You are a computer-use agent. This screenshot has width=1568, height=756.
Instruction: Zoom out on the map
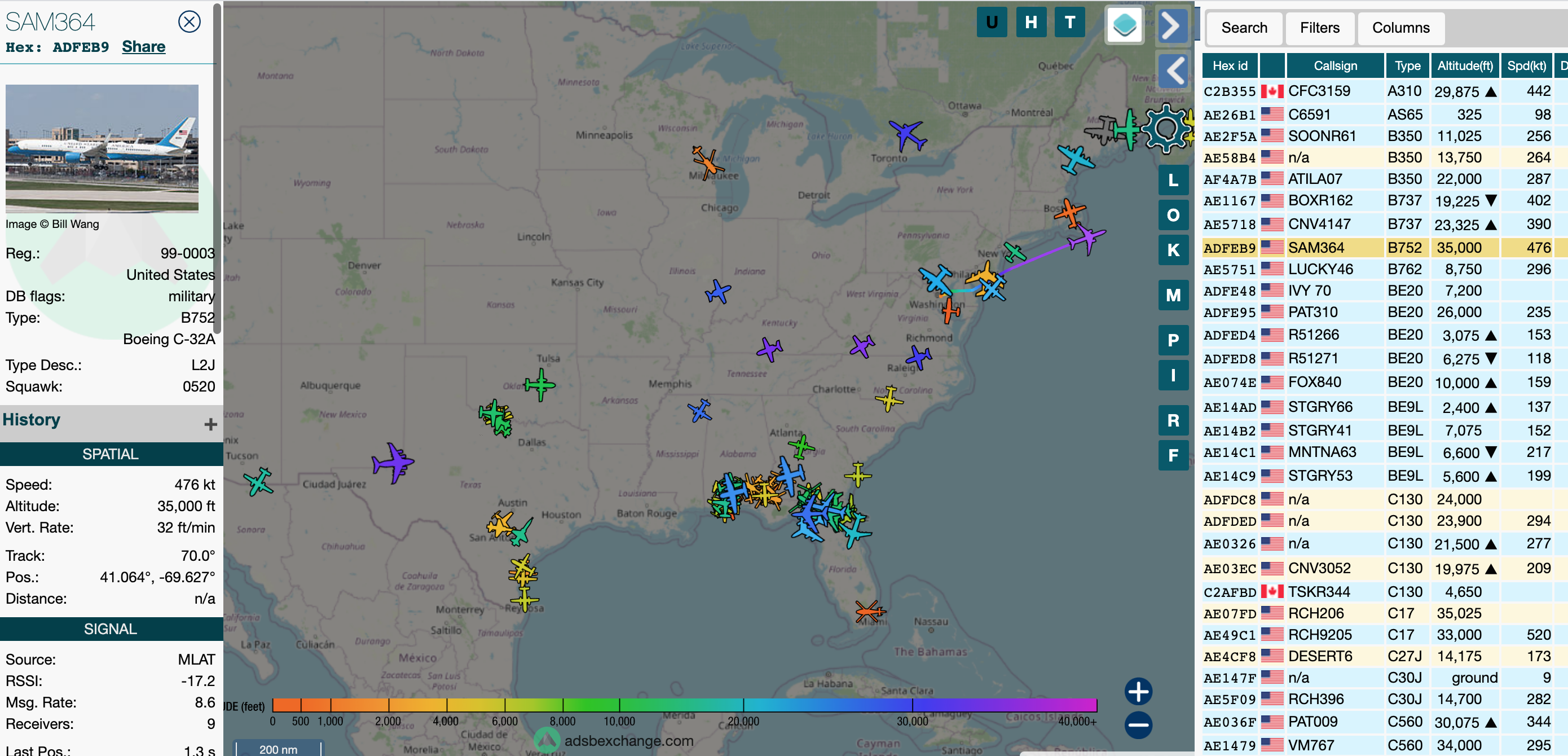1138,725
